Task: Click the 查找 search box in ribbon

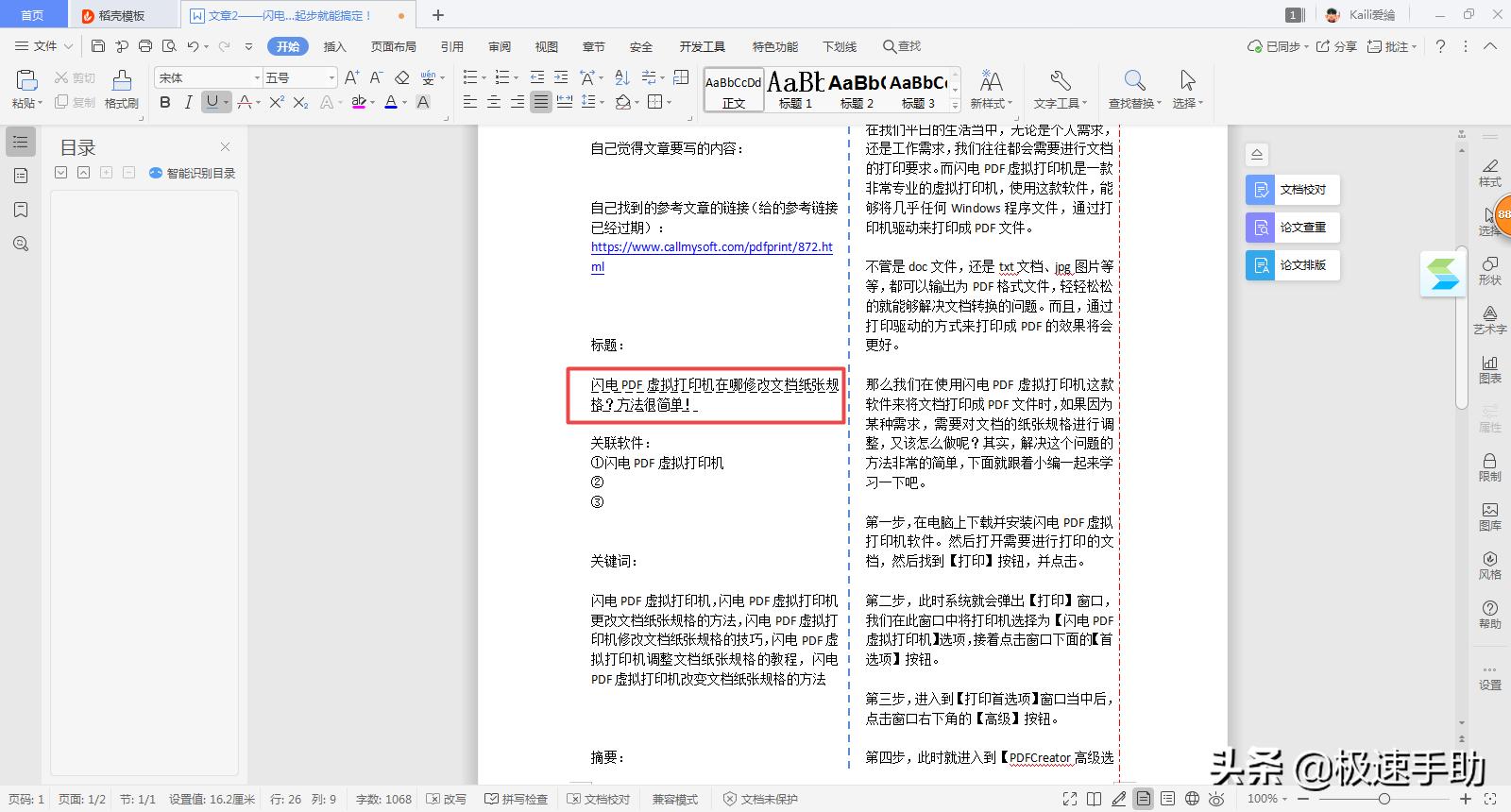Action: [902, 46]
